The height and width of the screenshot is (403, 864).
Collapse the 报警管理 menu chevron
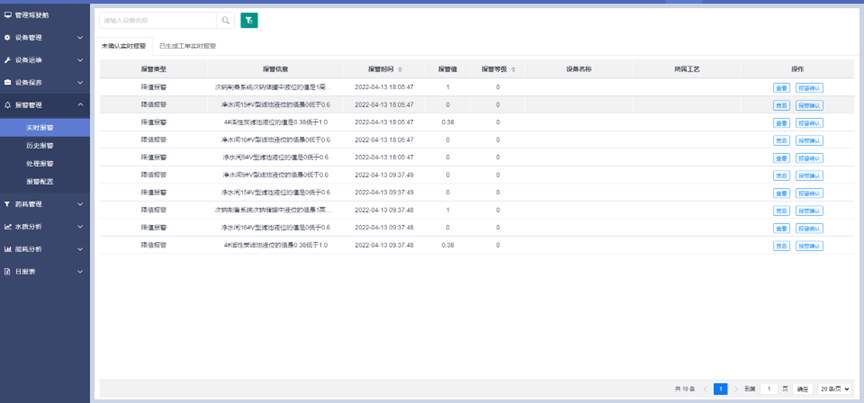pos(80,105)
